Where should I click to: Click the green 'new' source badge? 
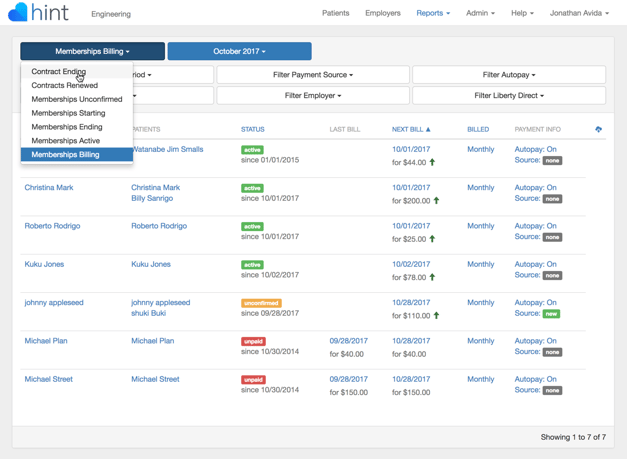551,314
